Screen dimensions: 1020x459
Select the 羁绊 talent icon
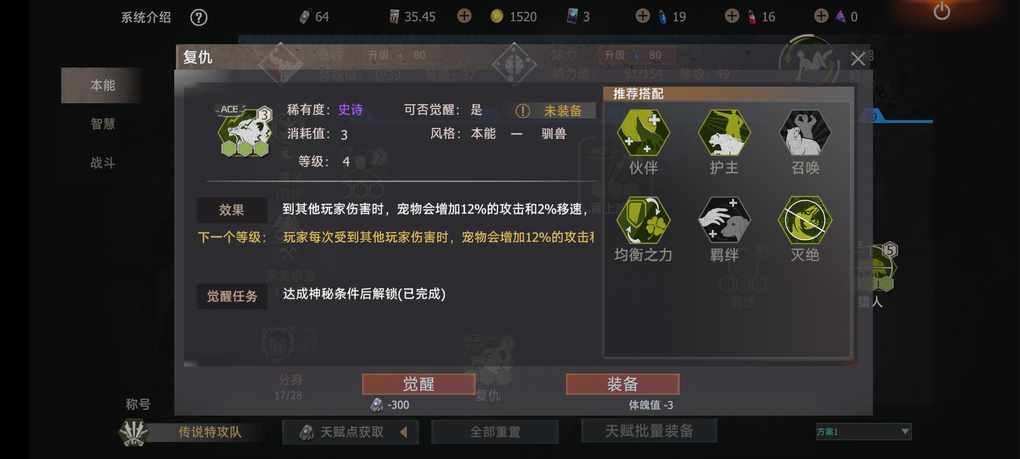point(724,220)
